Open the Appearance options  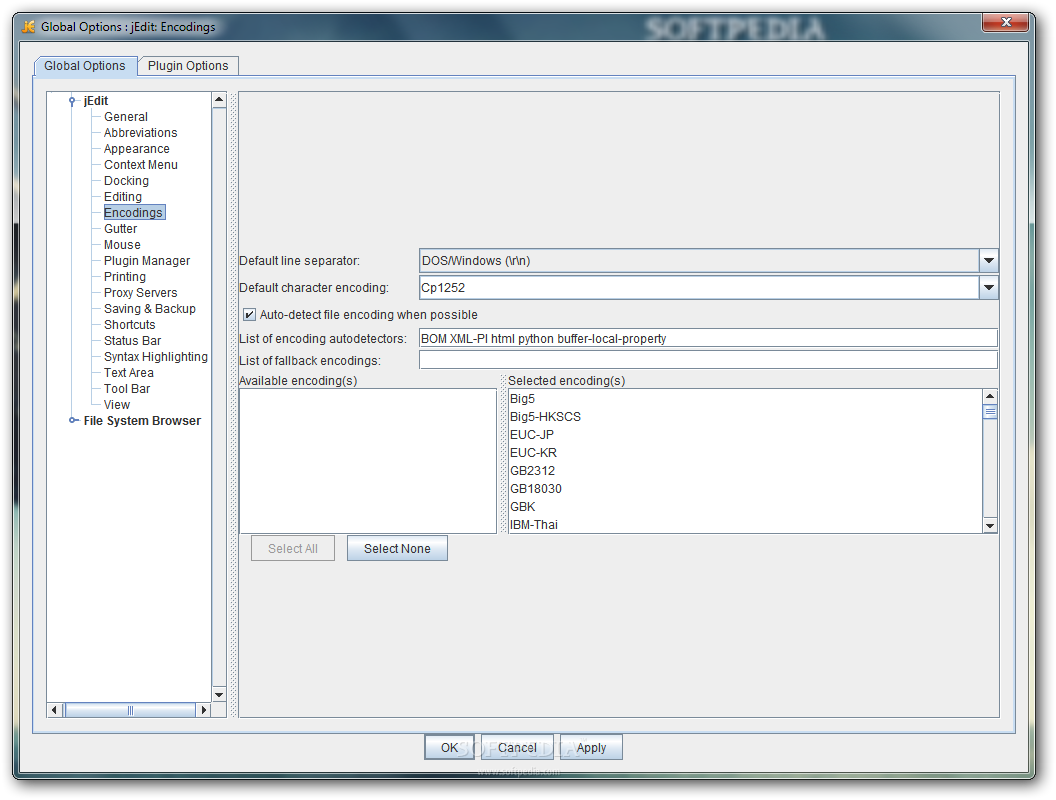[137, 149]
